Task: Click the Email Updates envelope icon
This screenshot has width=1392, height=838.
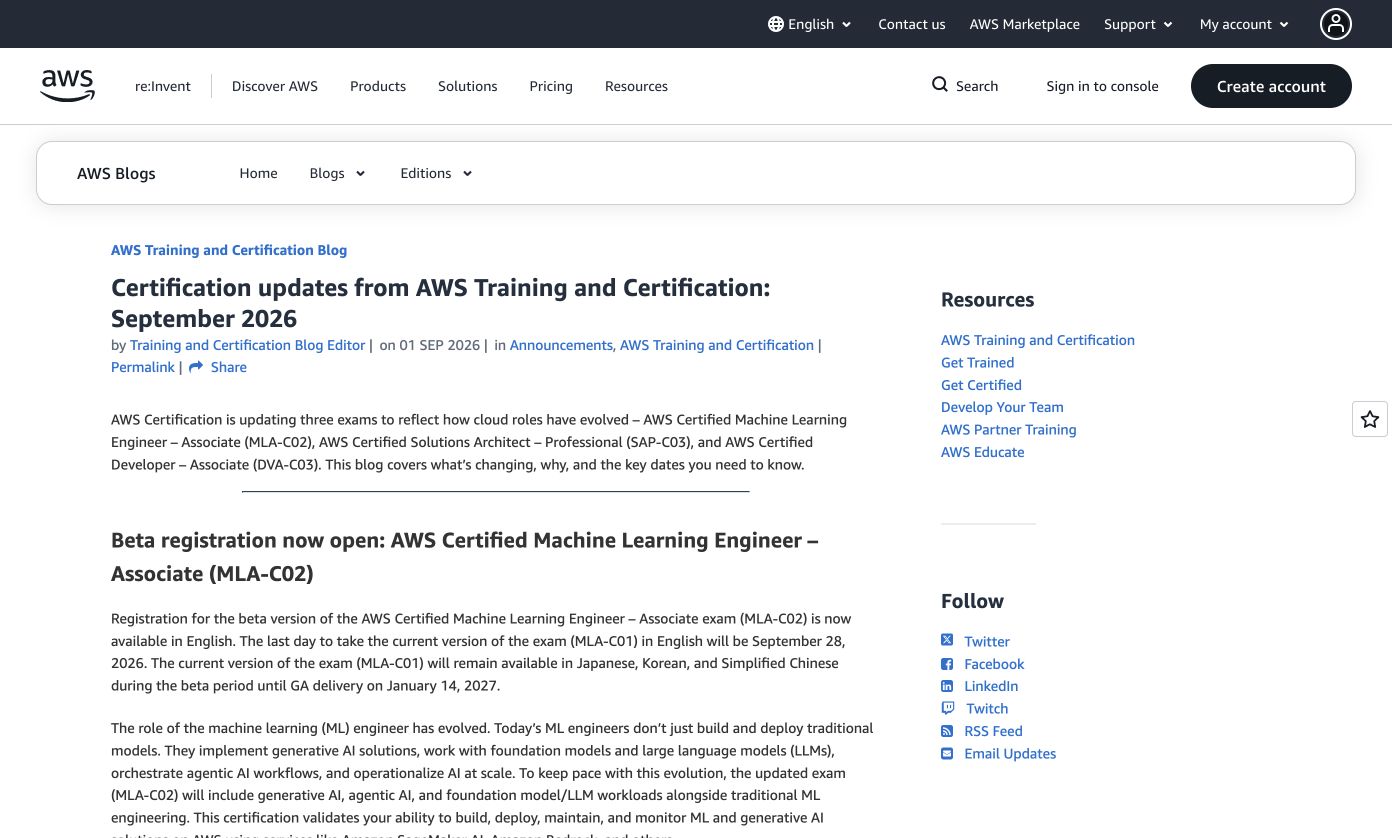Action: [x=947, y=753]
